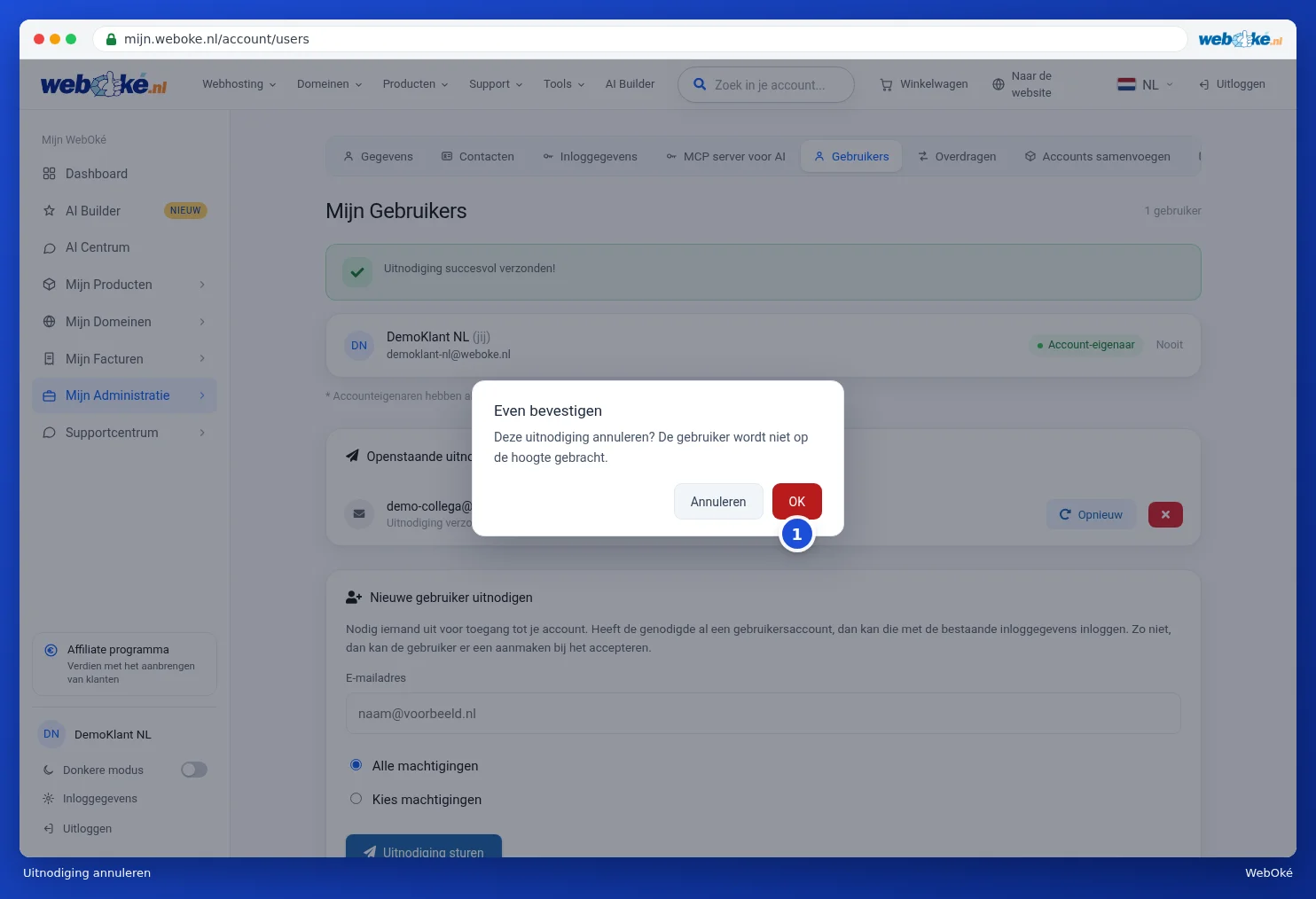This screenshot has height=899, width=1316.
Task: Open Dashboard via its grid icon
Action: [x=50, y=174]
